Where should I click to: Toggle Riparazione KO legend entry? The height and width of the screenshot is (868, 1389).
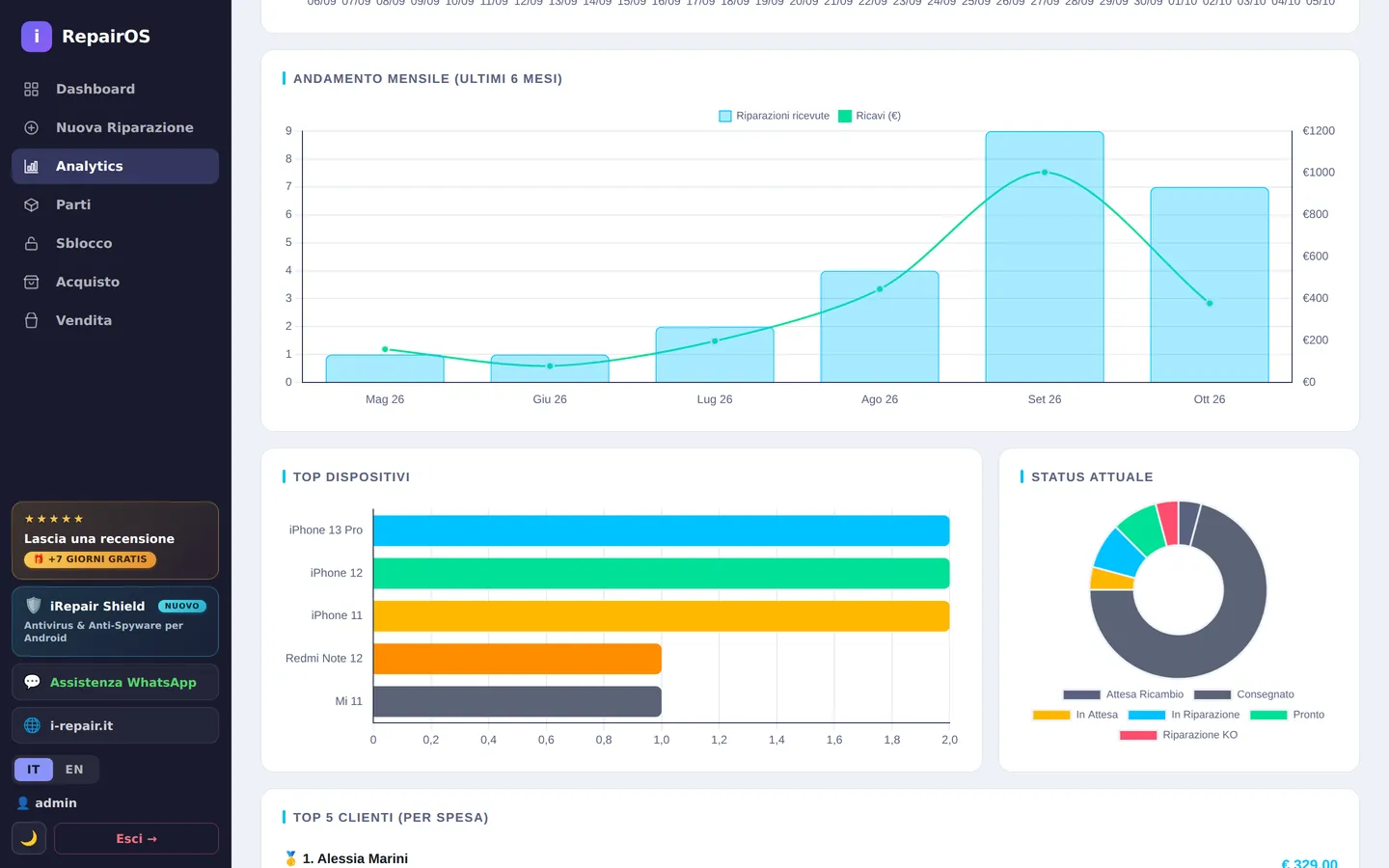(1178, 735)
